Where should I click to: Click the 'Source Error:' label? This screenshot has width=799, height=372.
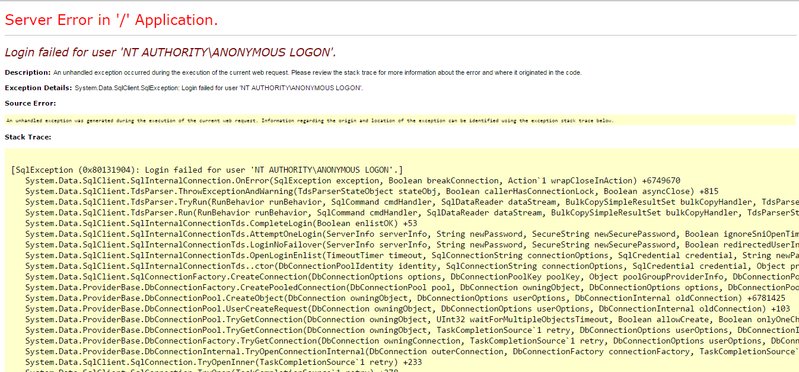point(30,103)
